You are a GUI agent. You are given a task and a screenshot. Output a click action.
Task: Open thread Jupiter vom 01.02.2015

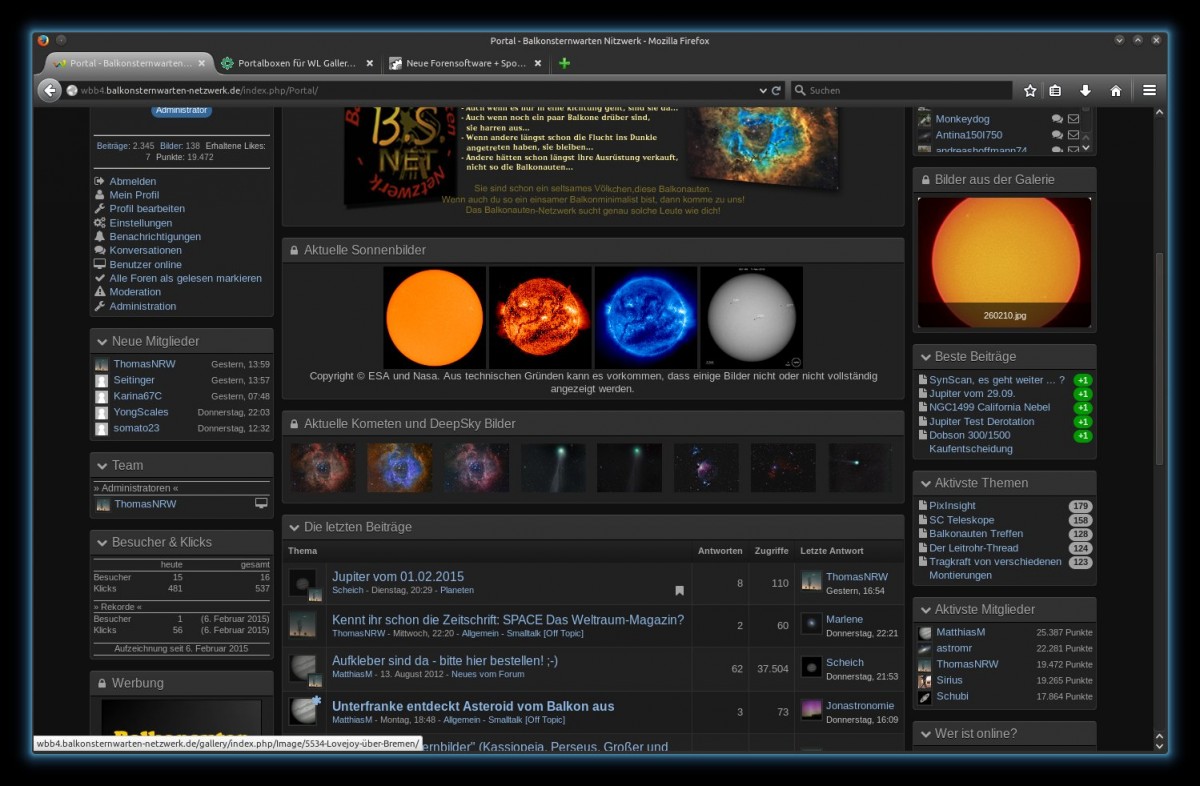[x=398, y=577]
